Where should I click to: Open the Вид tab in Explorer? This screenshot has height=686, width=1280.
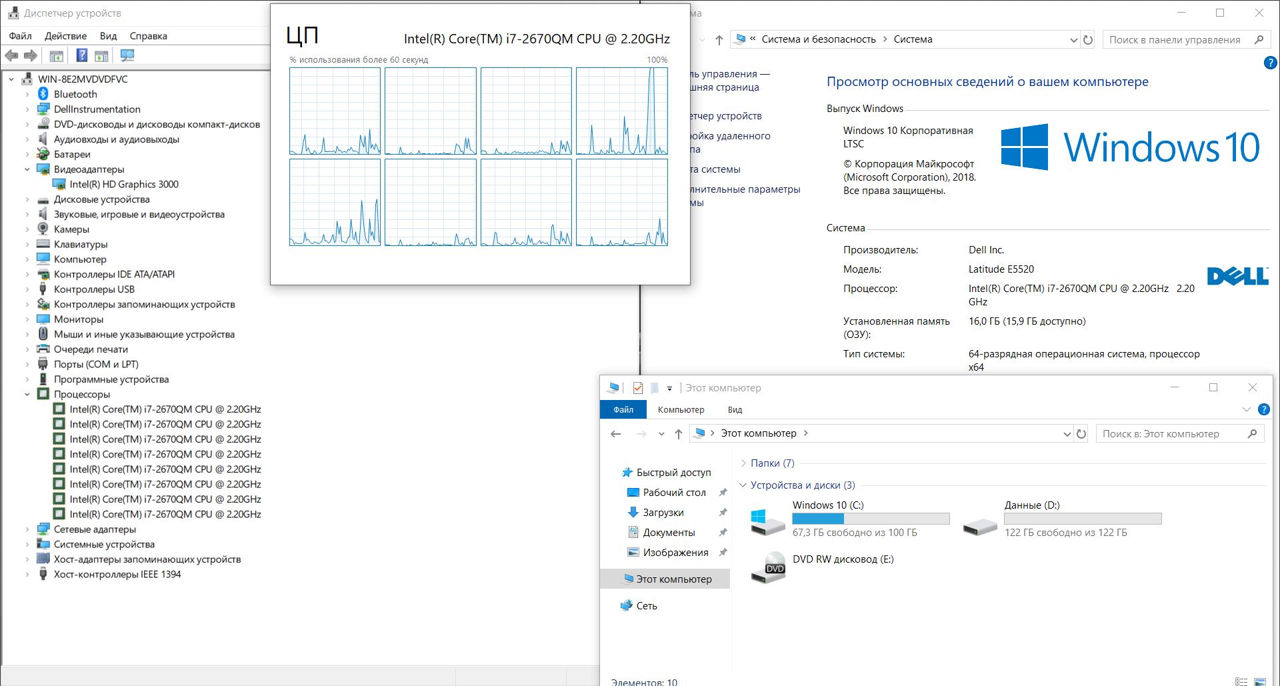click(x=735, y=410)
